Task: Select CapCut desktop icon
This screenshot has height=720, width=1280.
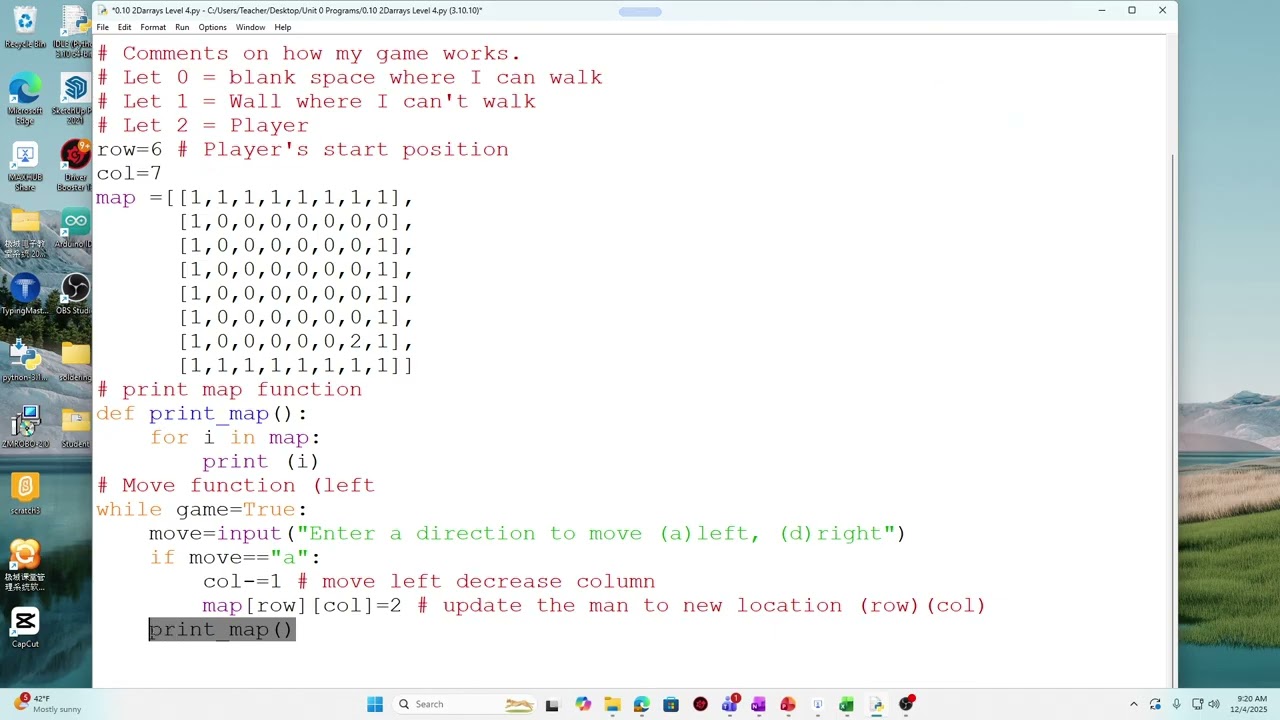Action: coord(25,628)
